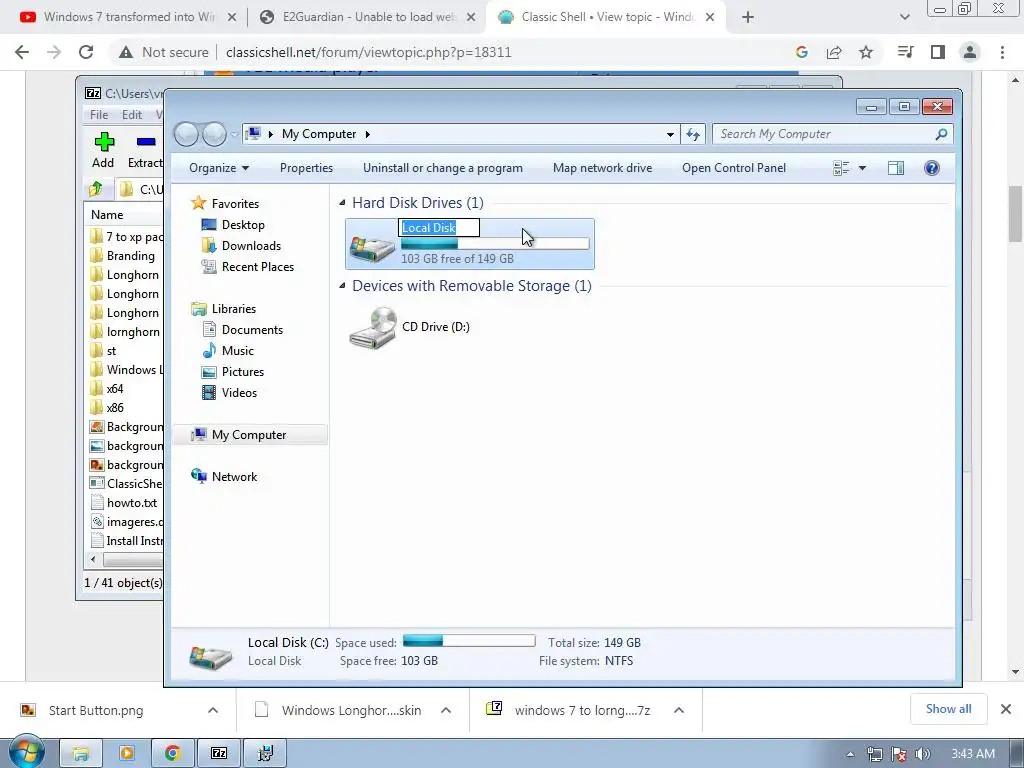Select Downloads under Favorites
Image resolution: width=1024 pixels, height=768 pixels.
tap(251, 246)
